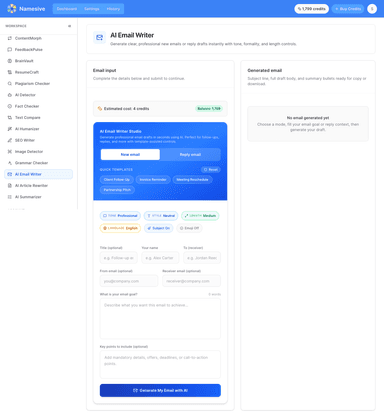This screenshot has width=384, height=417.
Task: Focus the To (receiver) field
Action: (x=202, y=258)
